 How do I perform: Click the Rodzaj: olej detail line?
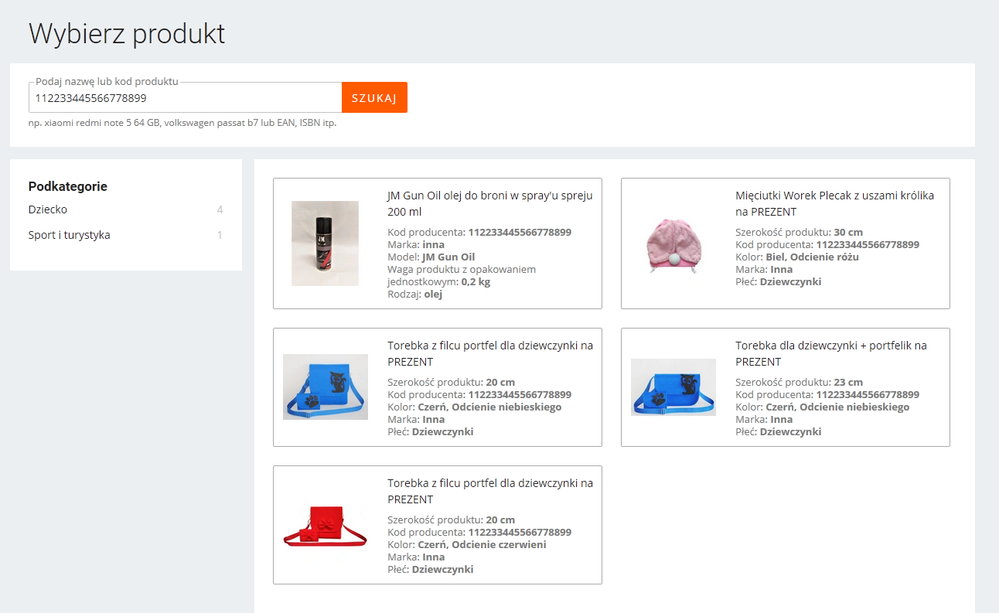pyautogui.click(x=415, y=294)
